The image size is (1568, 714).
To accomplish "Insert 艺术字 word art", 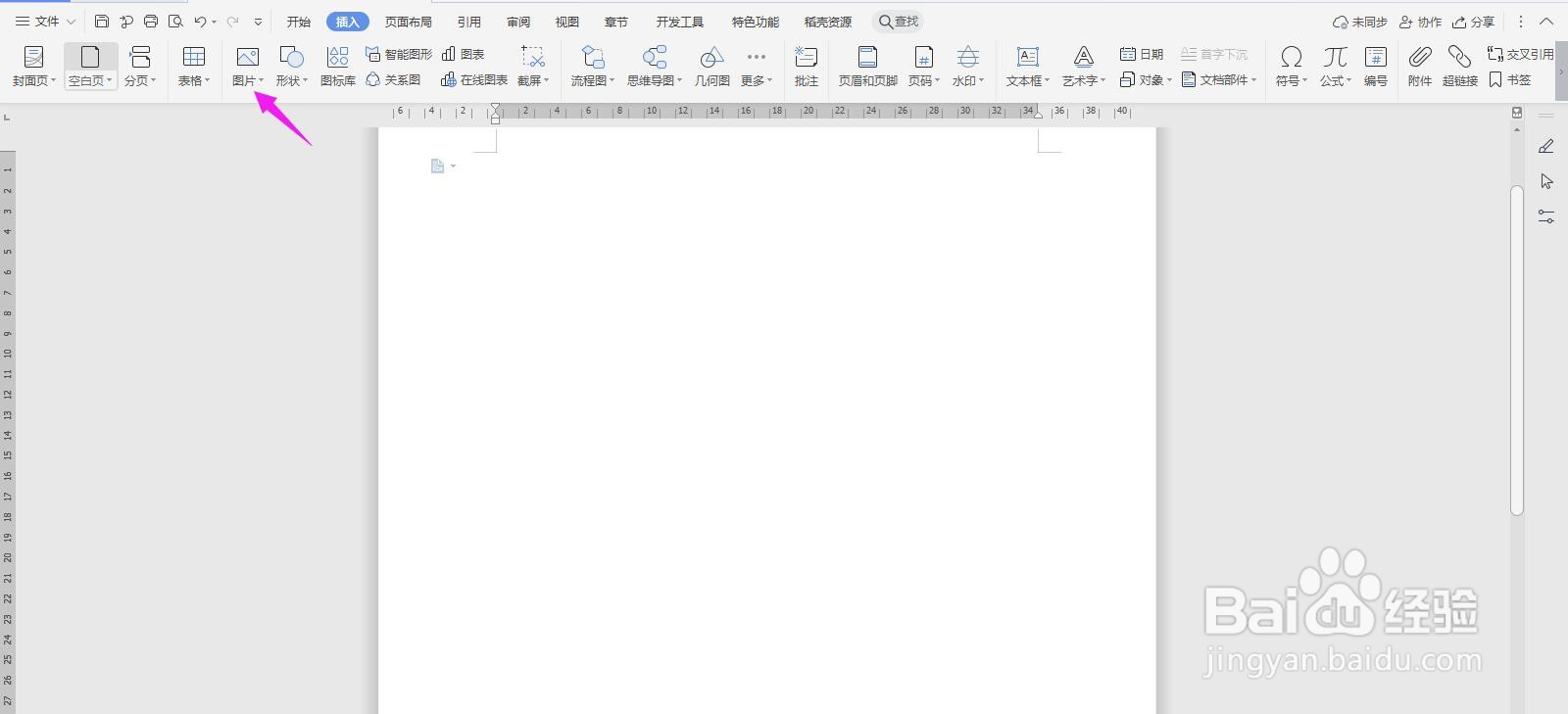I will click(x=1084, y=67).
